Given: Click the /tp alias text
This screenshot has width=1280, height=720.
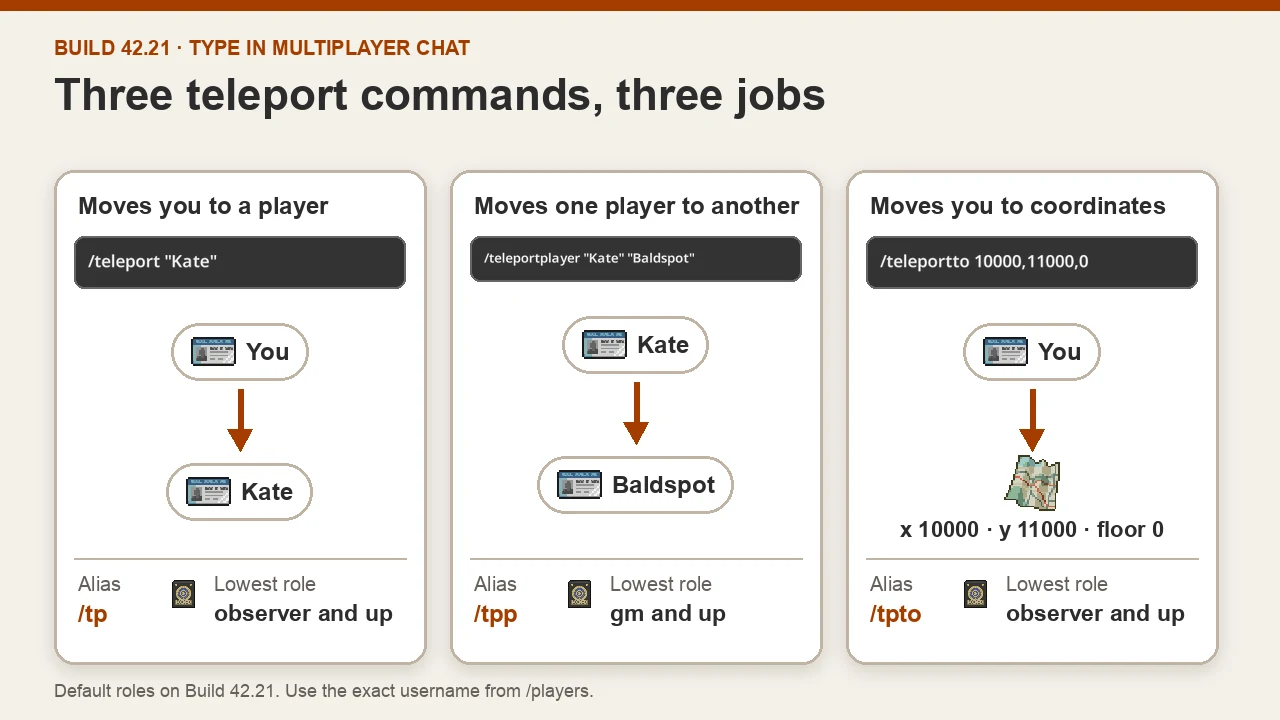Looking at the screenshot, I should 92,614.
